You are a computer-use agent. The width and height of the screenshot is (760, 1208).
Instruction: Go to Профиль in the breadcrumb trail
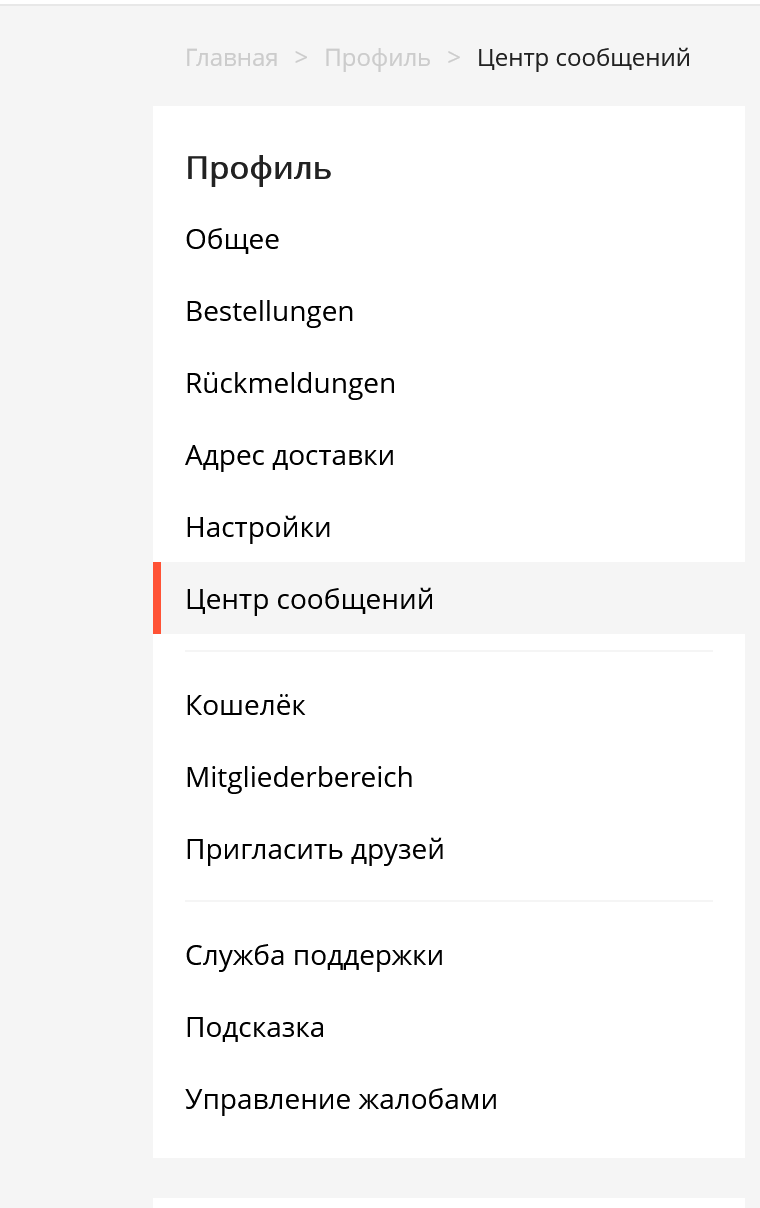(x=377, y=58)
